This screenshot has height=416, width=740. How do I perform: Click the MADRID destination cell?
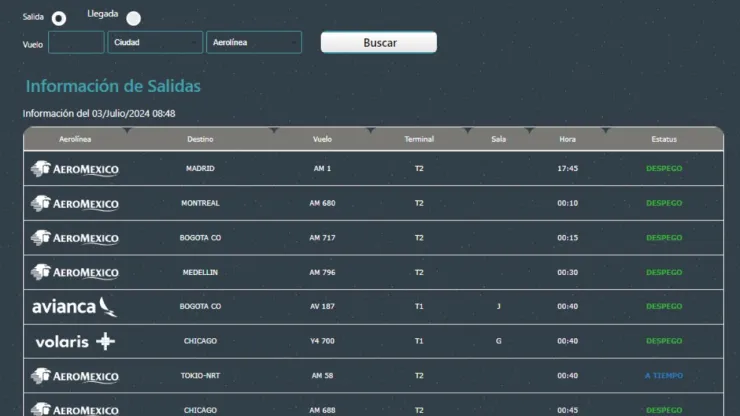point(200,169)
